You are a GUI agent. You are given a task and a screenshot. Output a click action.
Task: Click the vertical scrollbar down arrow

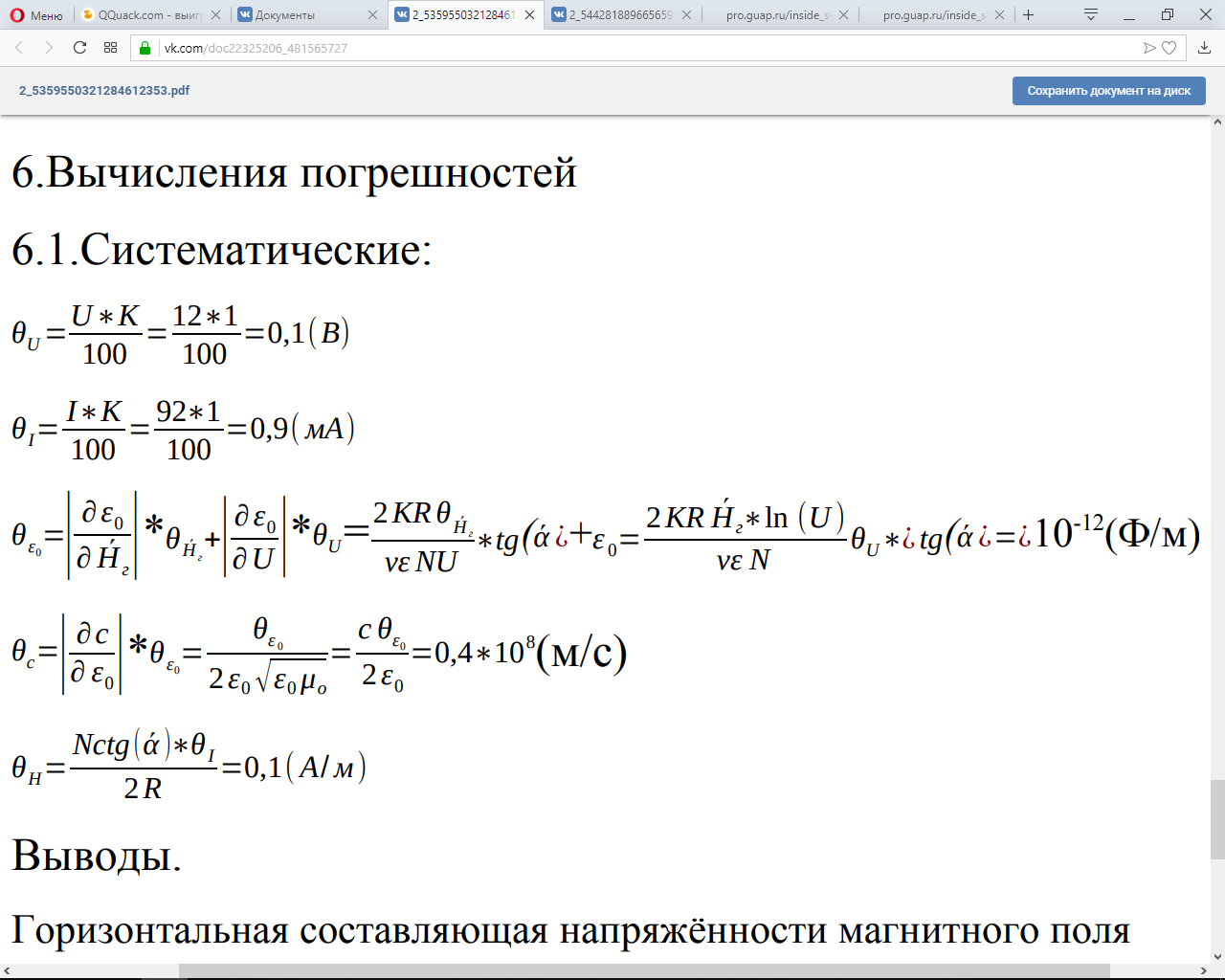pos(1217,956)
